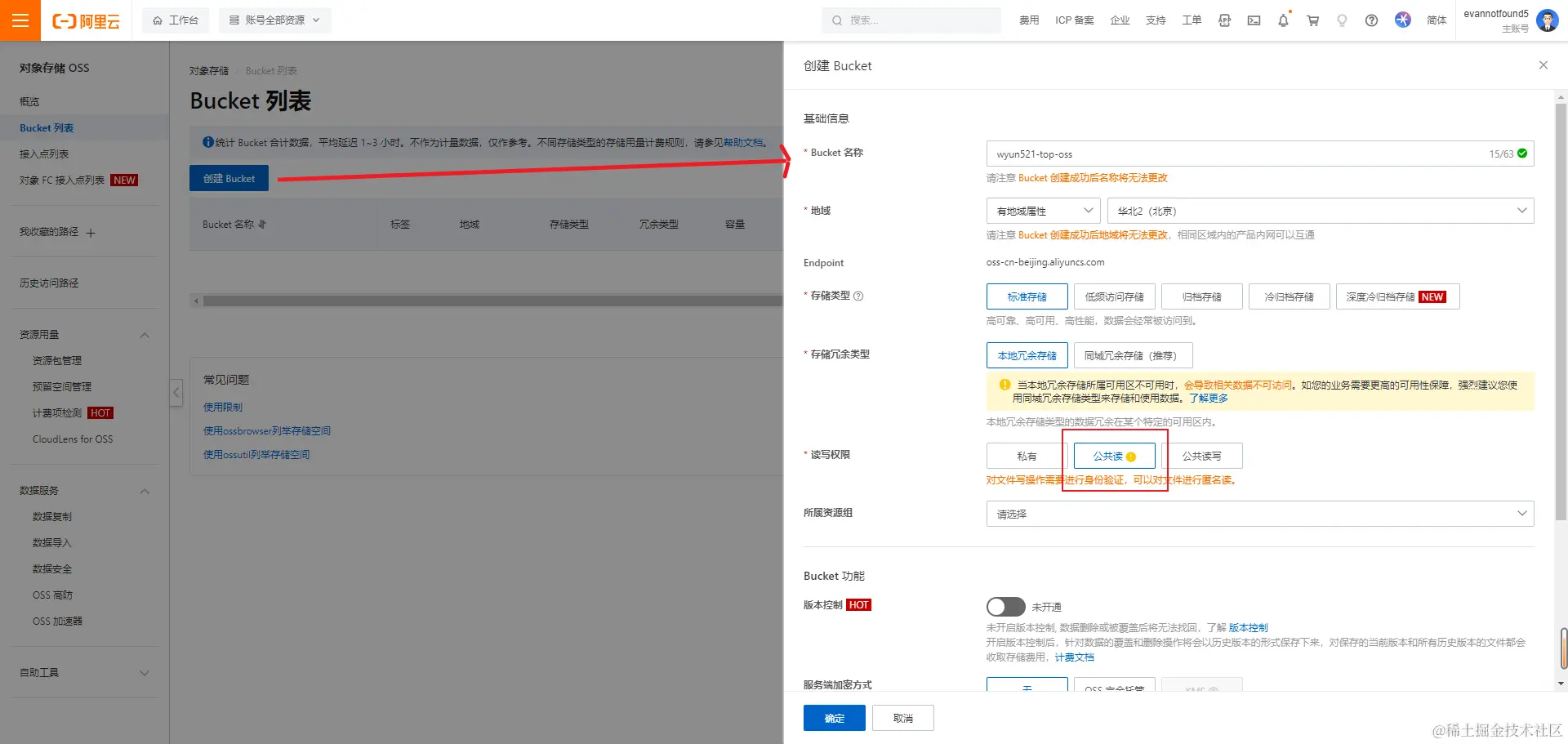Open 工单 top menu
This screenshot has width=1568, height=744.
point(1192,20)
